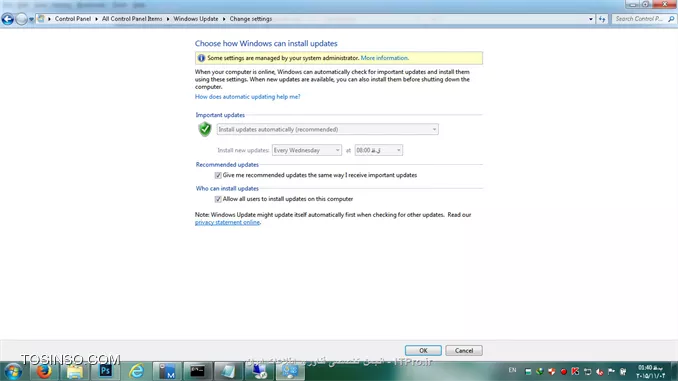Viewport: 678px width, 381px height.
Task: Expand arrow after All Control Panel Items
Action: click(168, 19)
